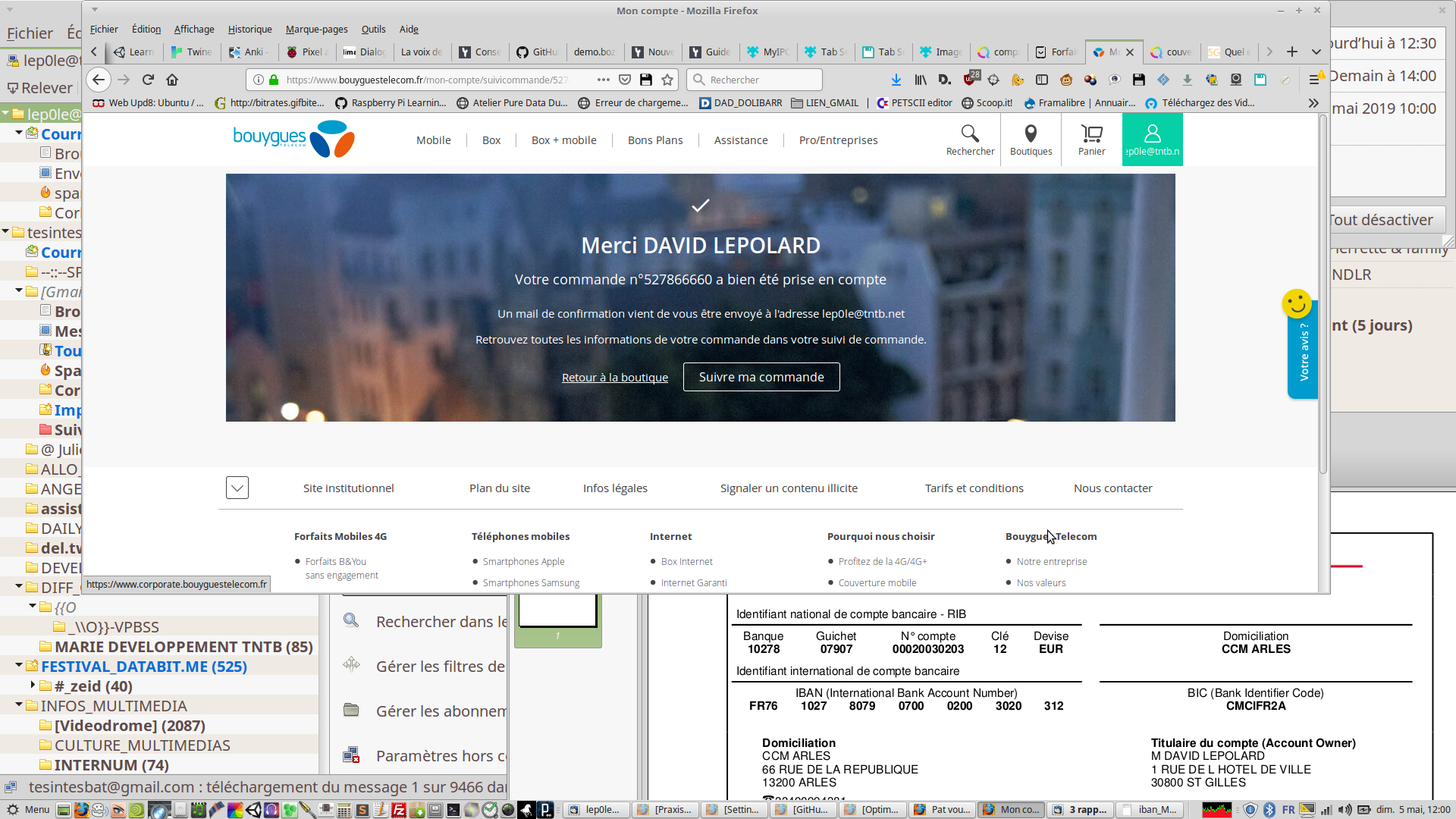The width and height of the screenshot is (1456, 819).
Task: Expand the #_zeid folder
Action: coord(33,685)
